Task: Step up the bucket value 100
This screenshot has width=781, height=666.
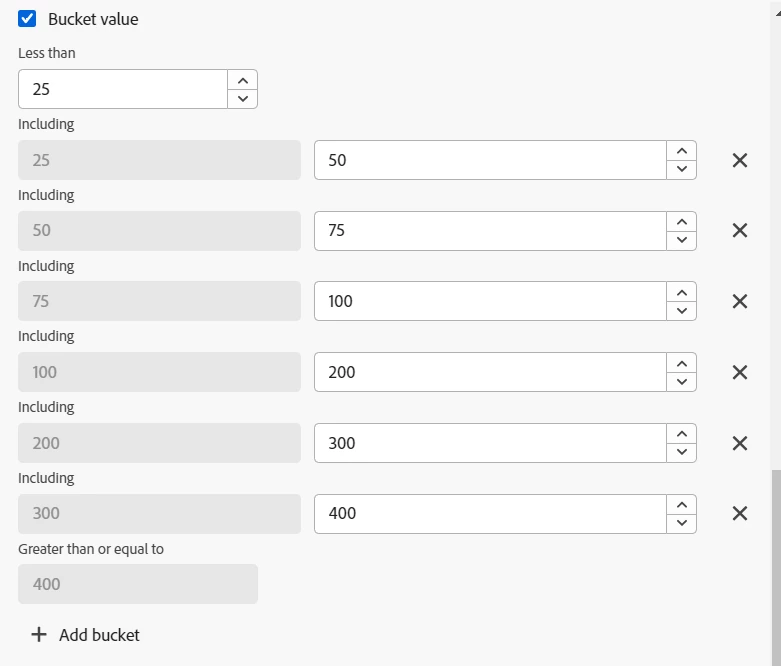Action: (x=681, y=292)
